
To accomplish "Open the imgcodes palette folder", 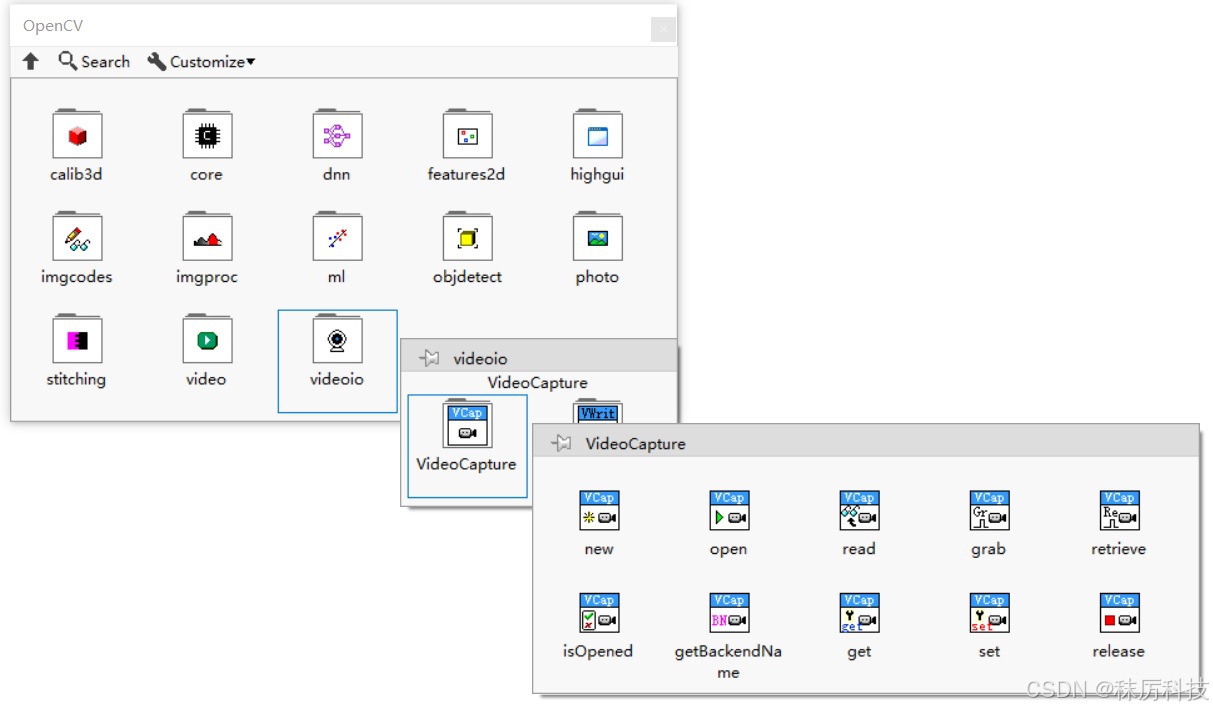I will (x=77, y=237).
